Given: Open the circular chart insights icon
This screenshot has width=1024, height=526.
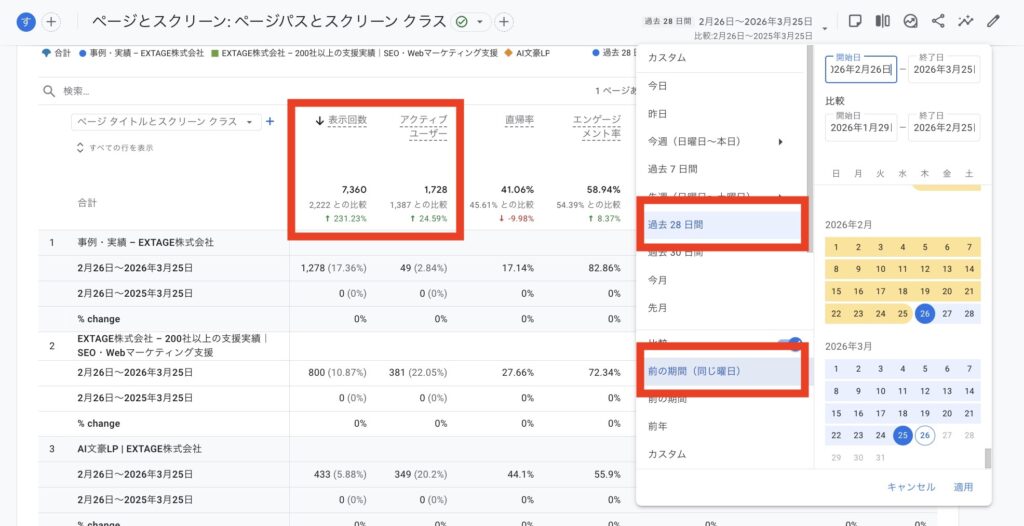Looking at the screenshot, I should (x=910, y=21).
